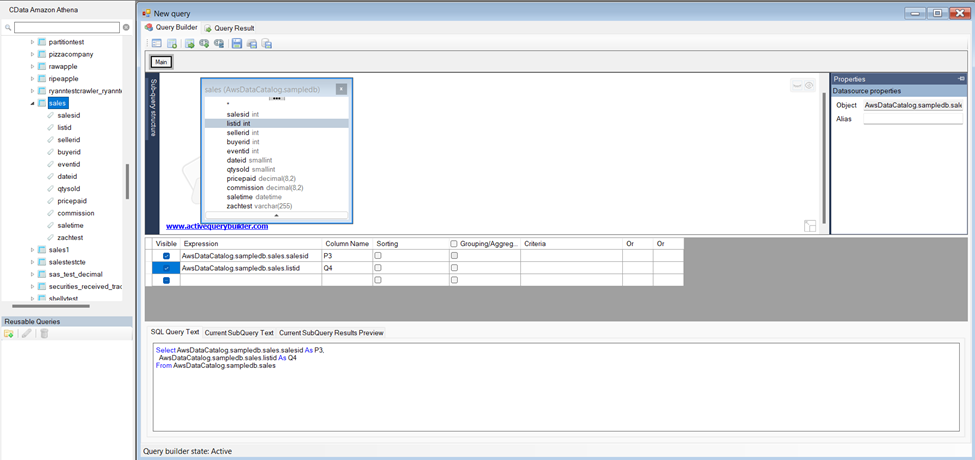Click the eye icon in design canvas
Viewport: 975px width, 460px height.
coord(809,86)
